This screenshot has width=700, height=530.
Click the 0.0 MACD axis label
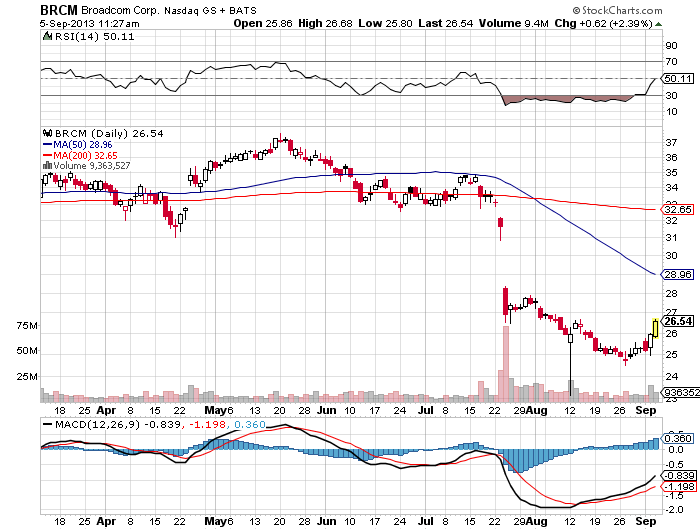click(676, 450)
